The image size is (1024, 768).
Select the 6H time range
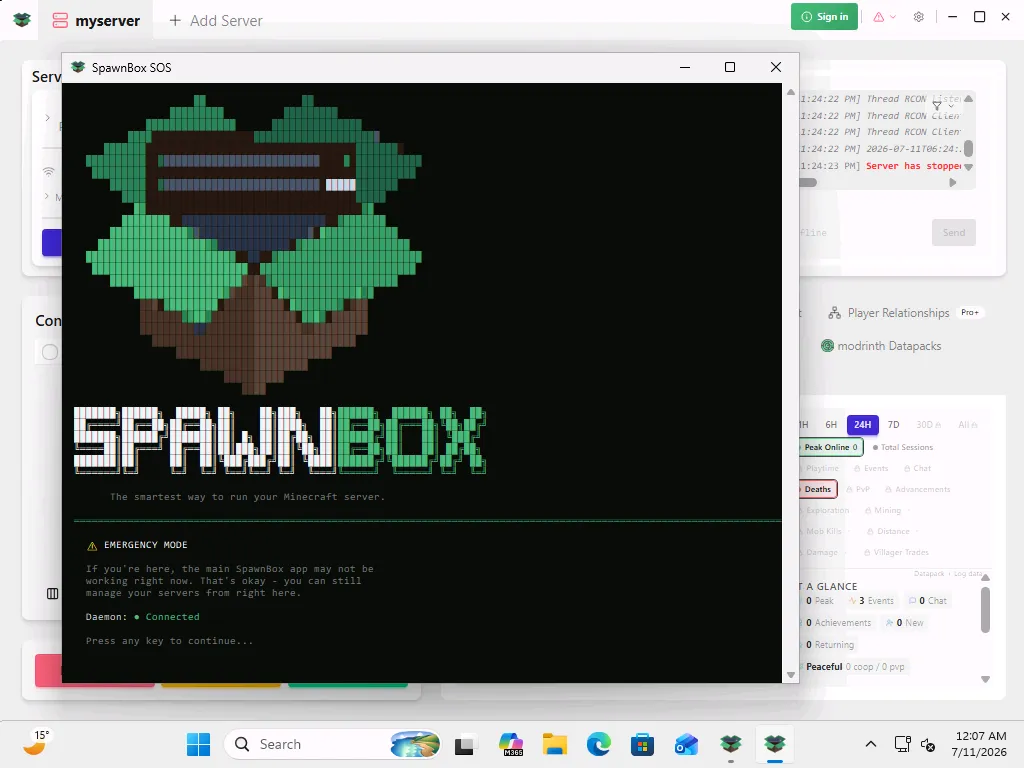[x=831, y=424]
